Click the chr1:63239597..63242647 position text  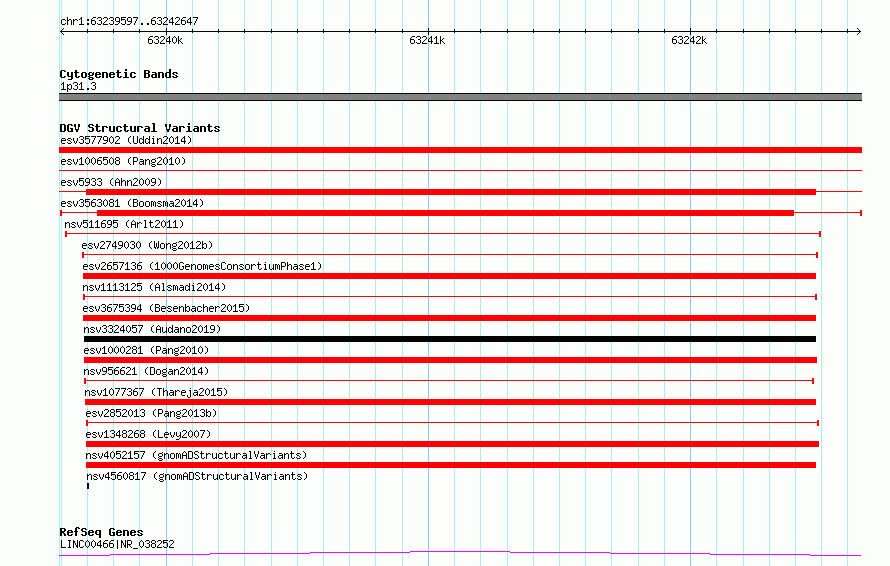pyautogui.click(x=129, y=21)
